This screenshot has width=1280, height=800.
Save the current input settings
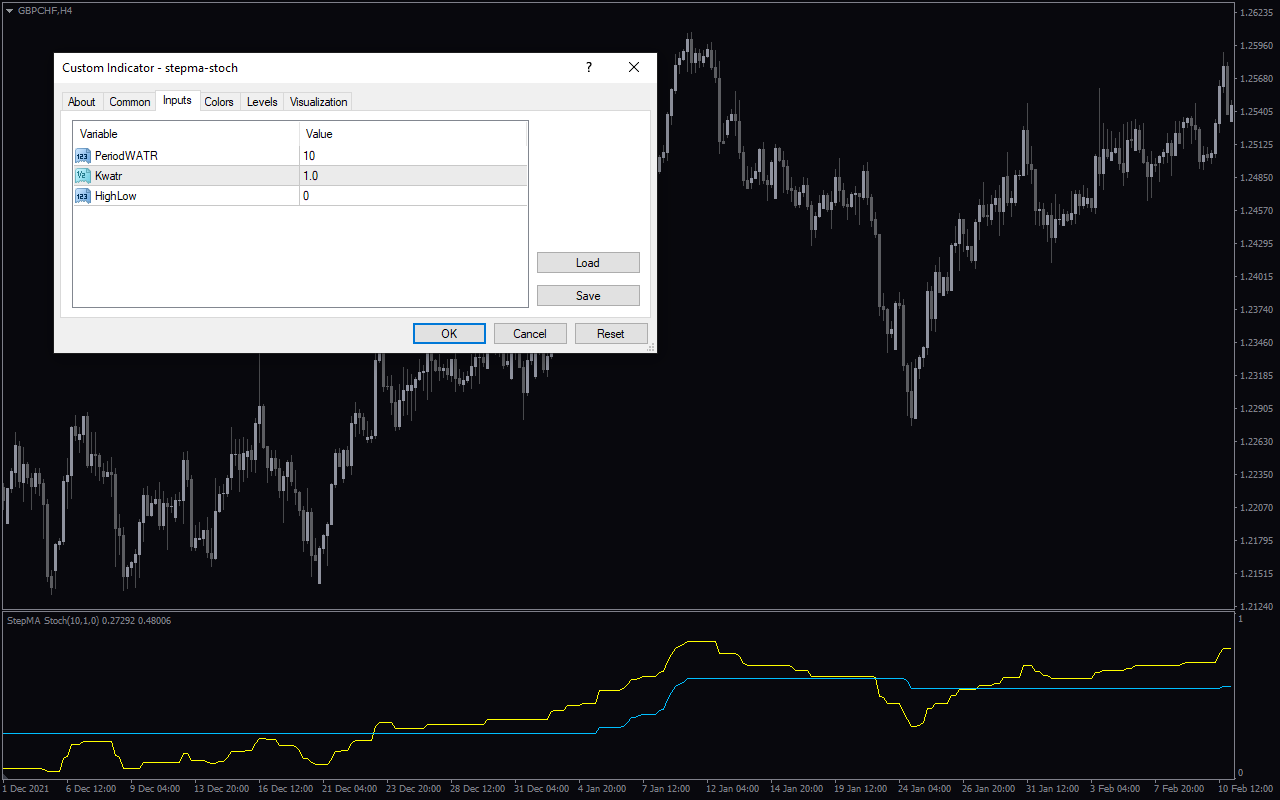[588, 296]
